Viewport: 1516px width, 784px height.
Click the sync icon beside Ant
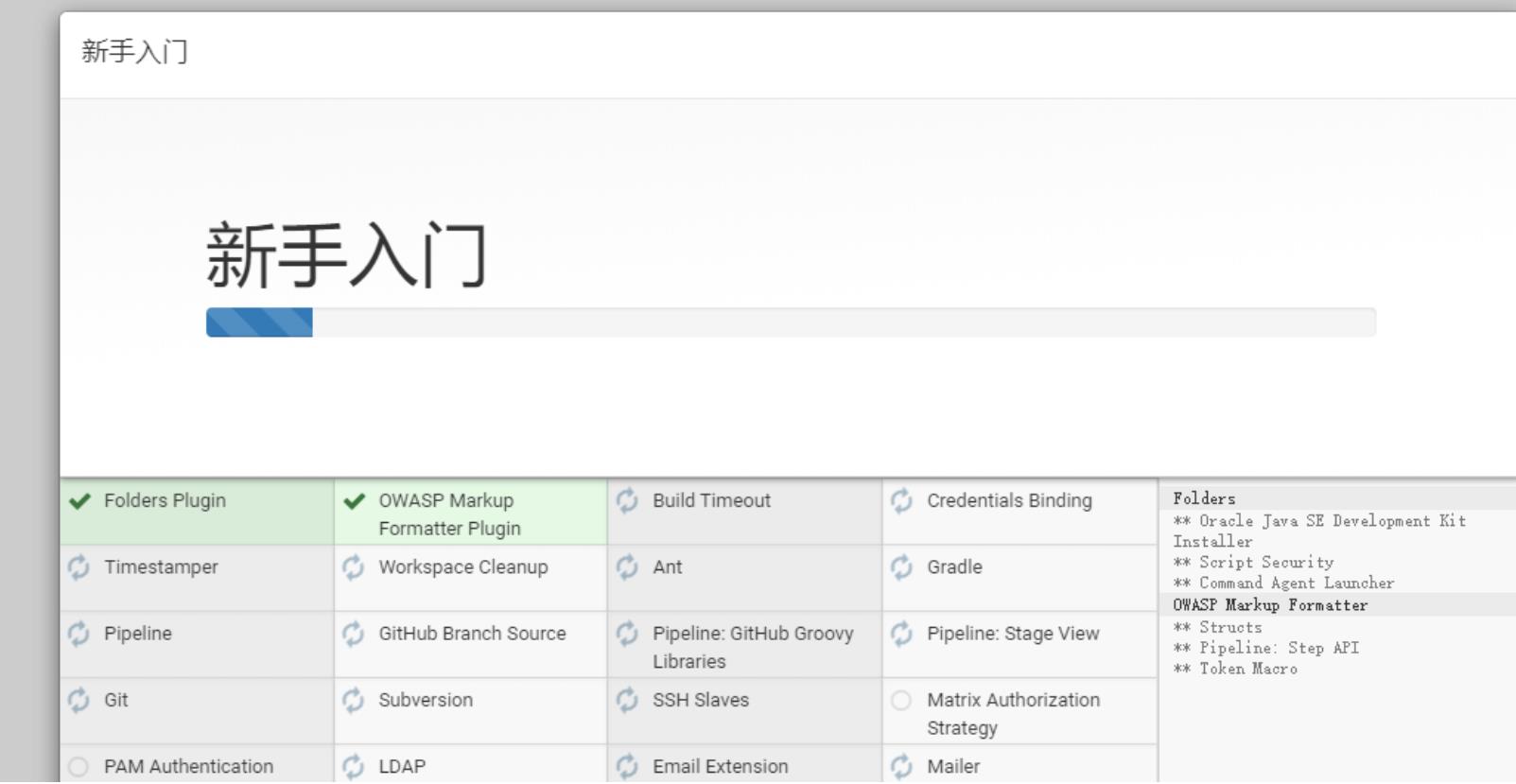pos(627,566)
